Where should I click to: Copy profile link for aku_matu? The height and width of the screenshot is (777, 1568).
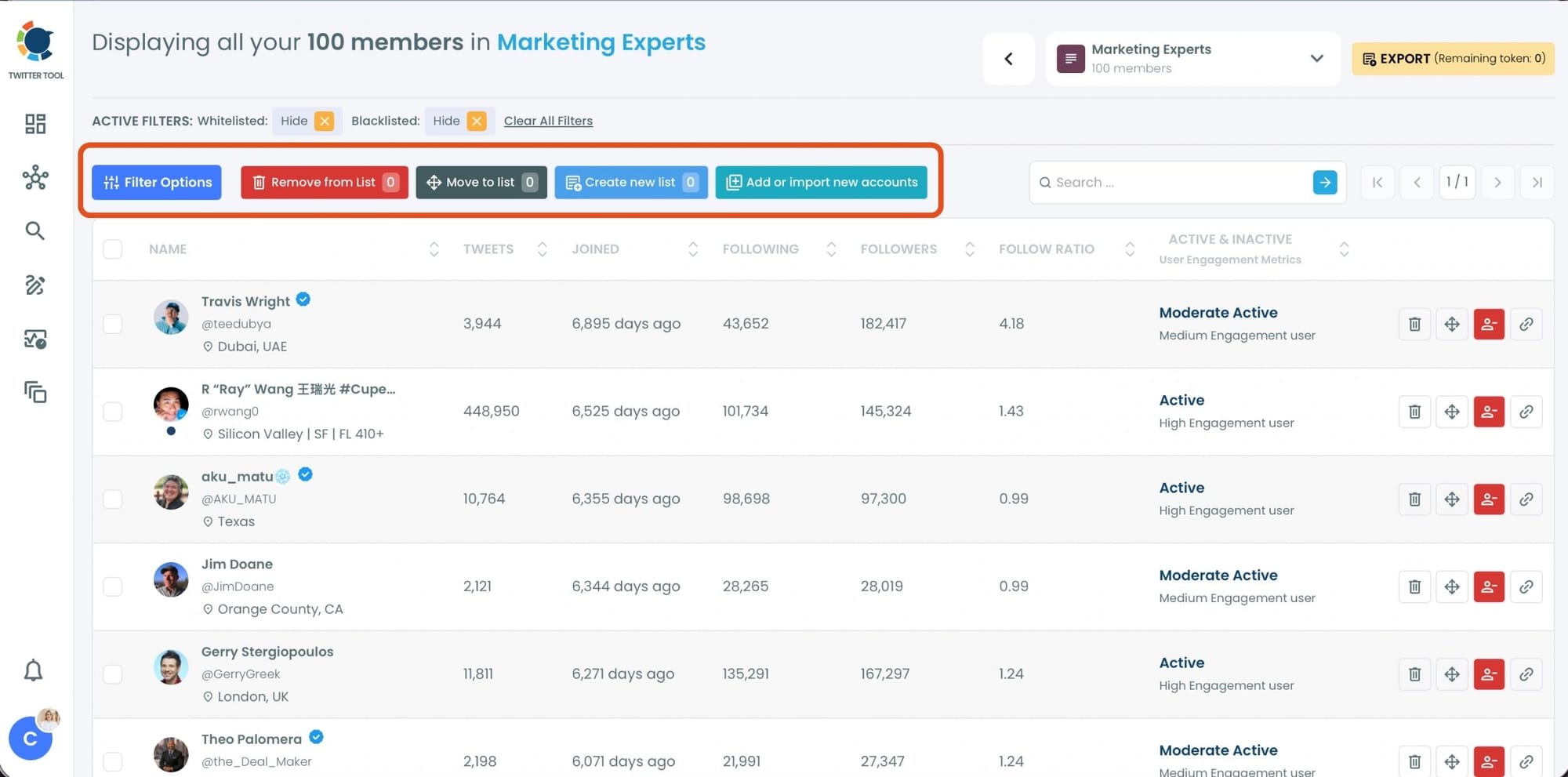coord(1527,499)
